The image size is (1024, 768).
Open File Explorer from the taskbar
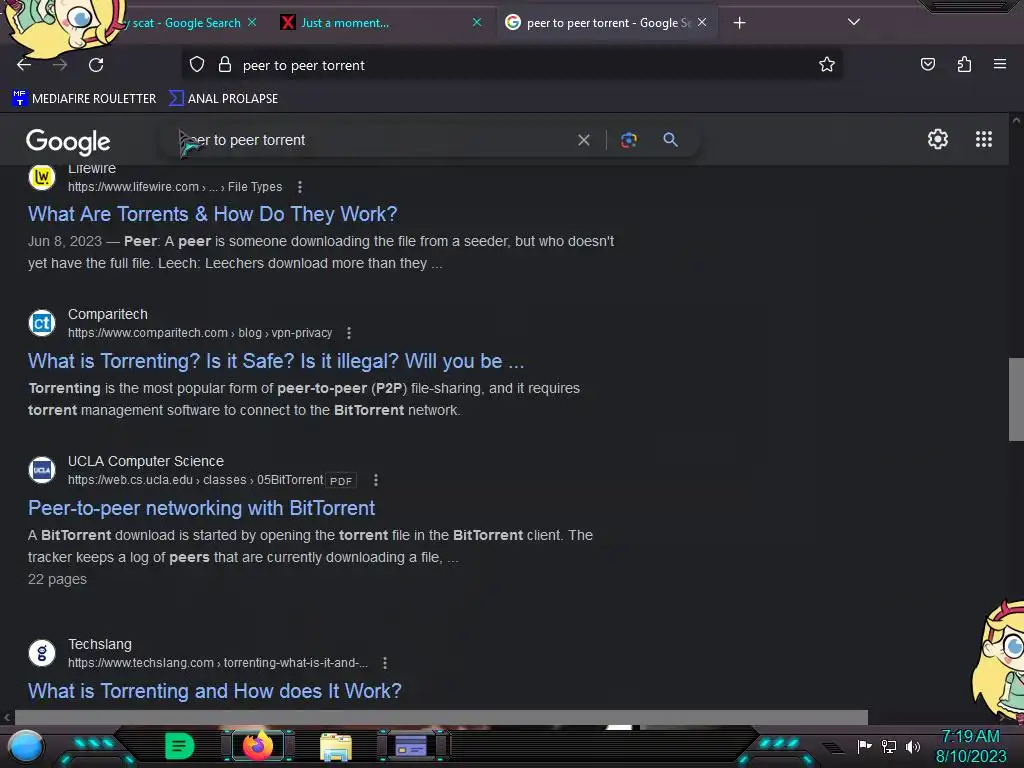(x=336, y=746)
